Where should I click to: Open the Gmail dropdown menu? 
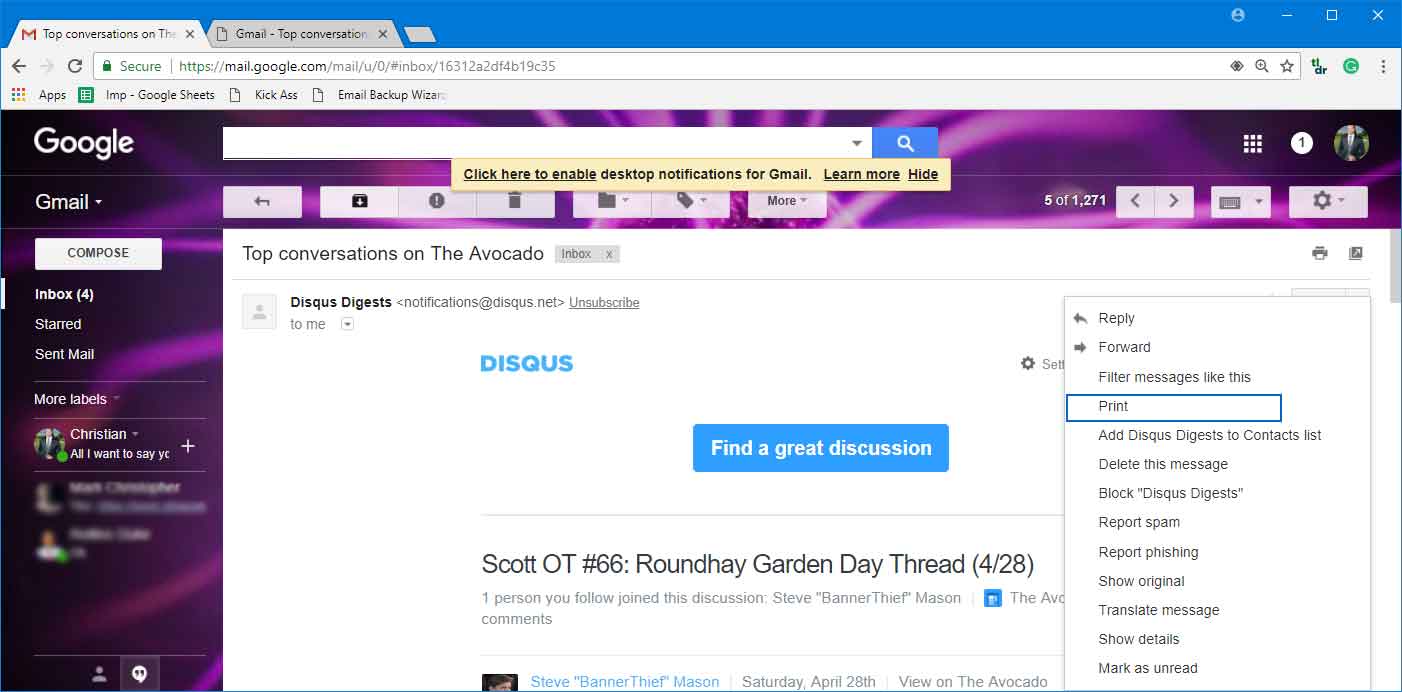pos(69,202)
